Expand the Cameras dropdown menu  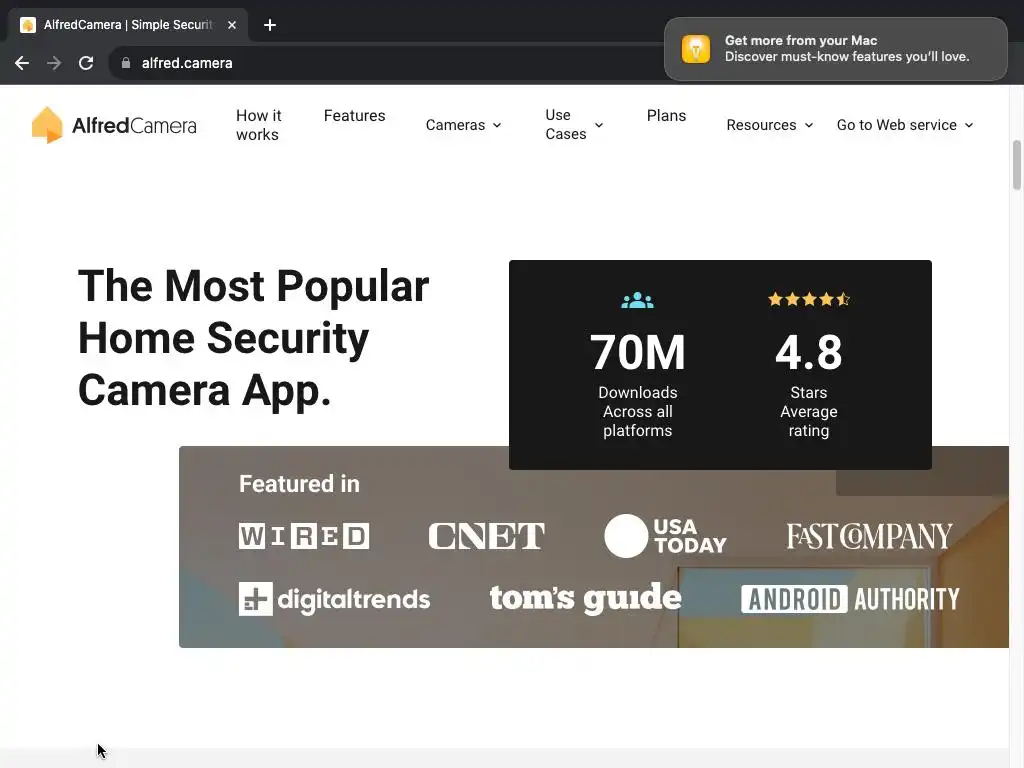click(464, 125)
